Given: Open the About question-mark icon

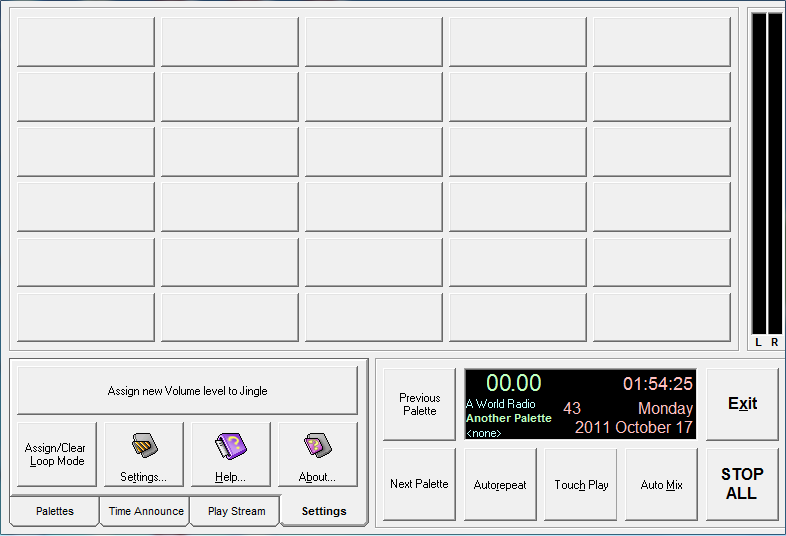Looking at the screenshot, I should click(x=318, y=454).
